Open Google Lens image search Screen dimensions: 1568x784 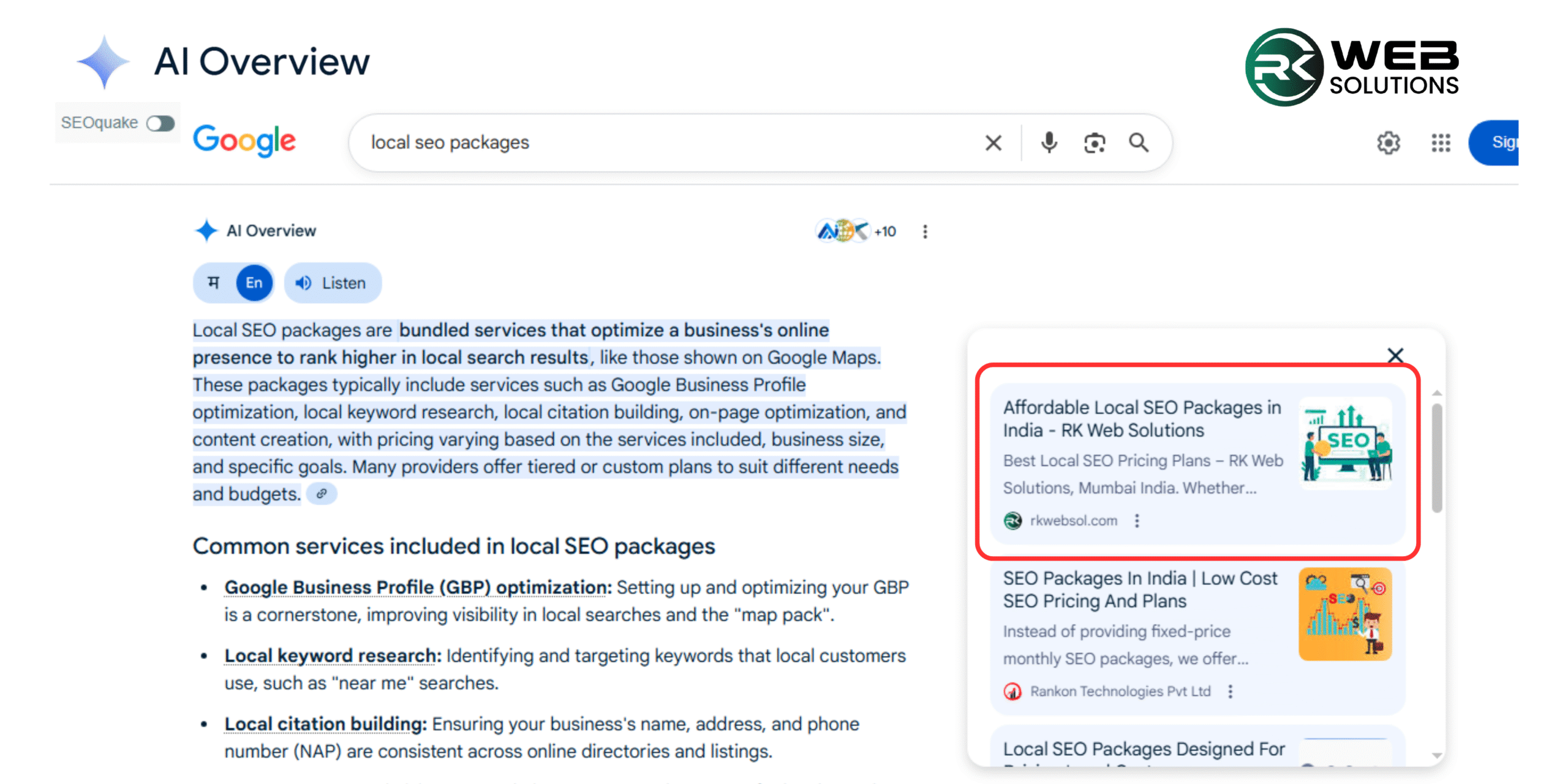tap(1094, 142)
